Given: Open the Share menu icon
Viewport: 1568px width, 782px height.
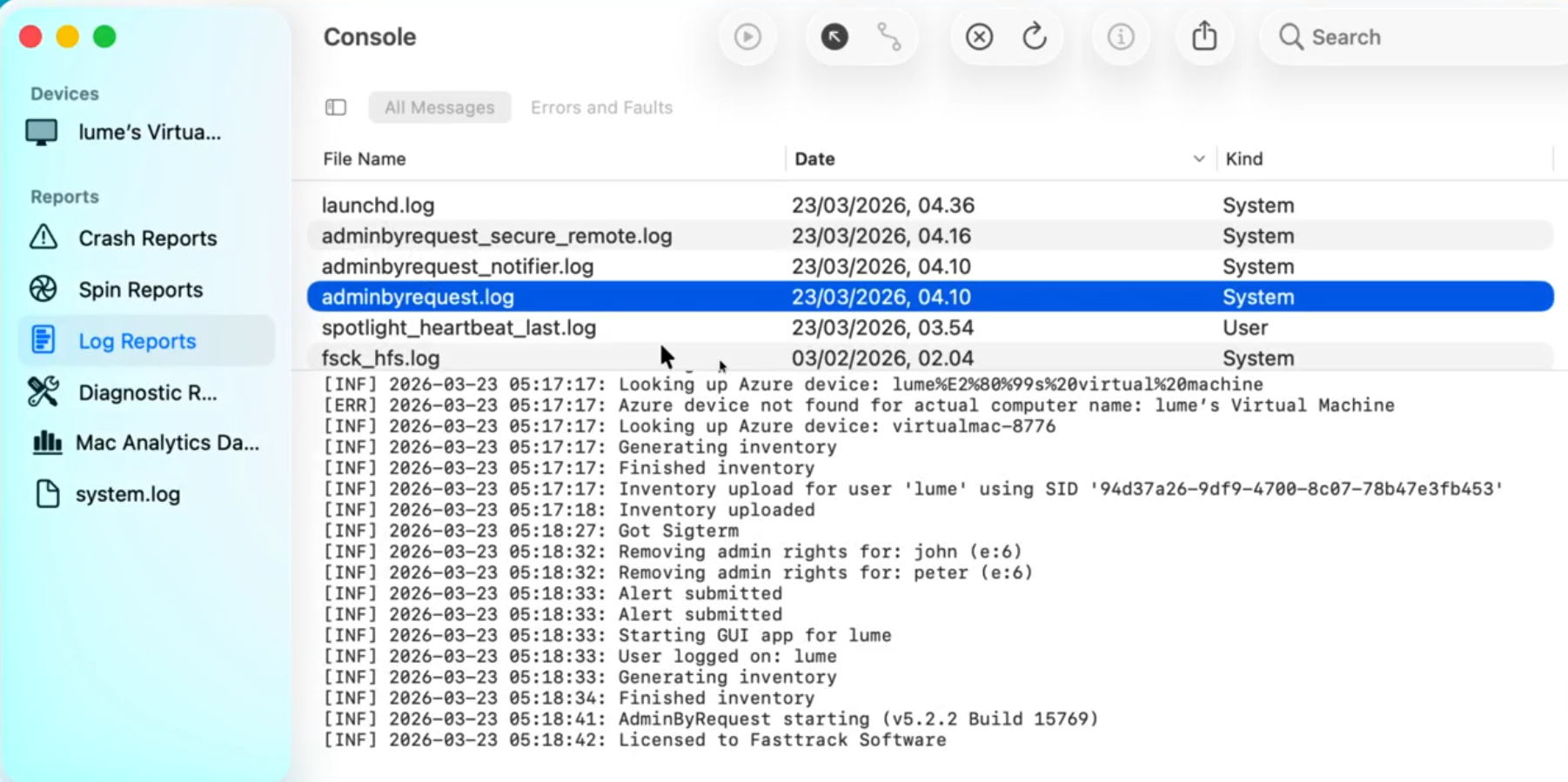Looking at the screenshot, I should [x=1204, y=37].
